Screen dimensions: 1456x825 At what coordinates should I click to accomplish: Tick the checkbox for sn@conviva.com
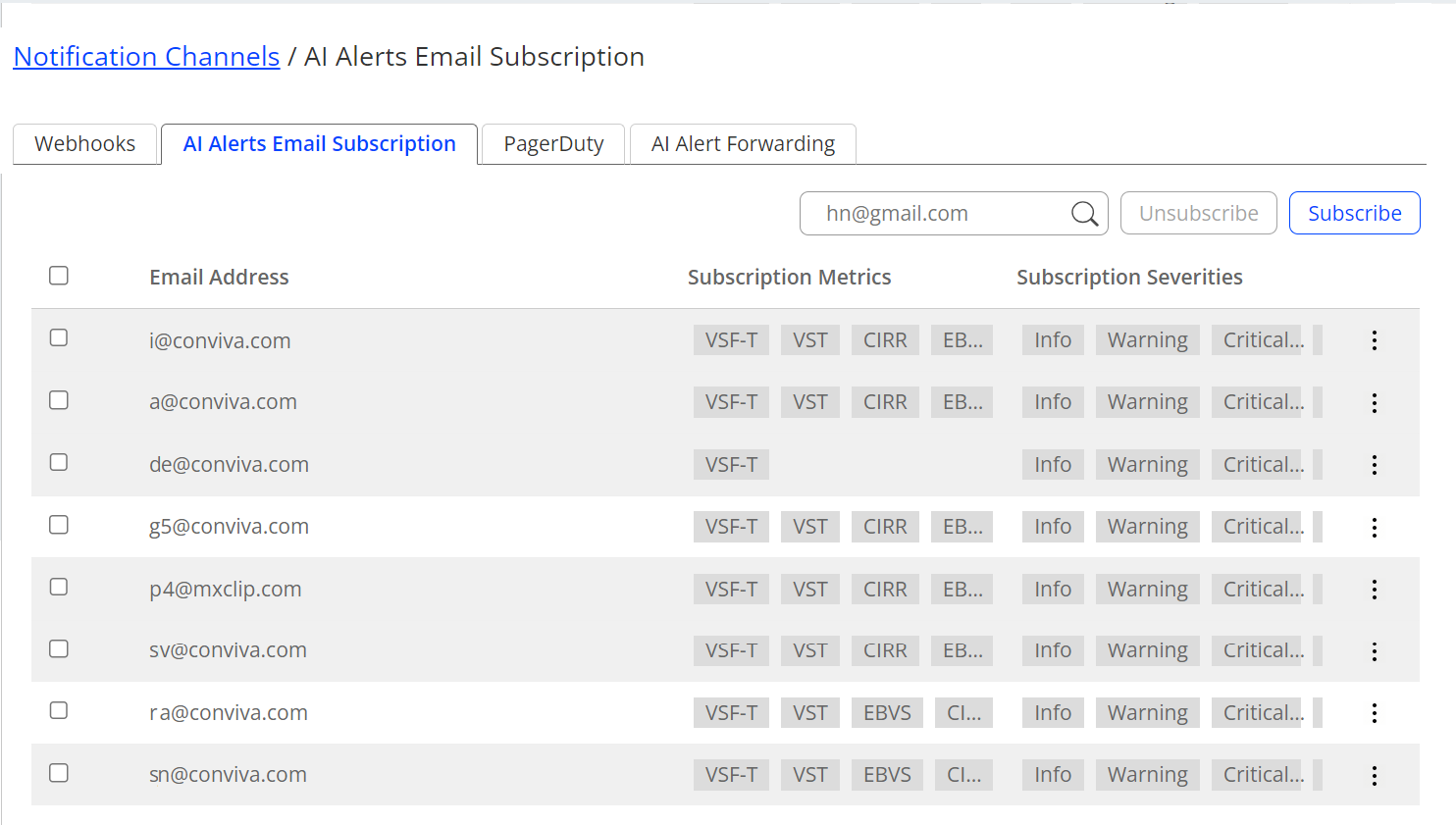click(x=59, y=774)
